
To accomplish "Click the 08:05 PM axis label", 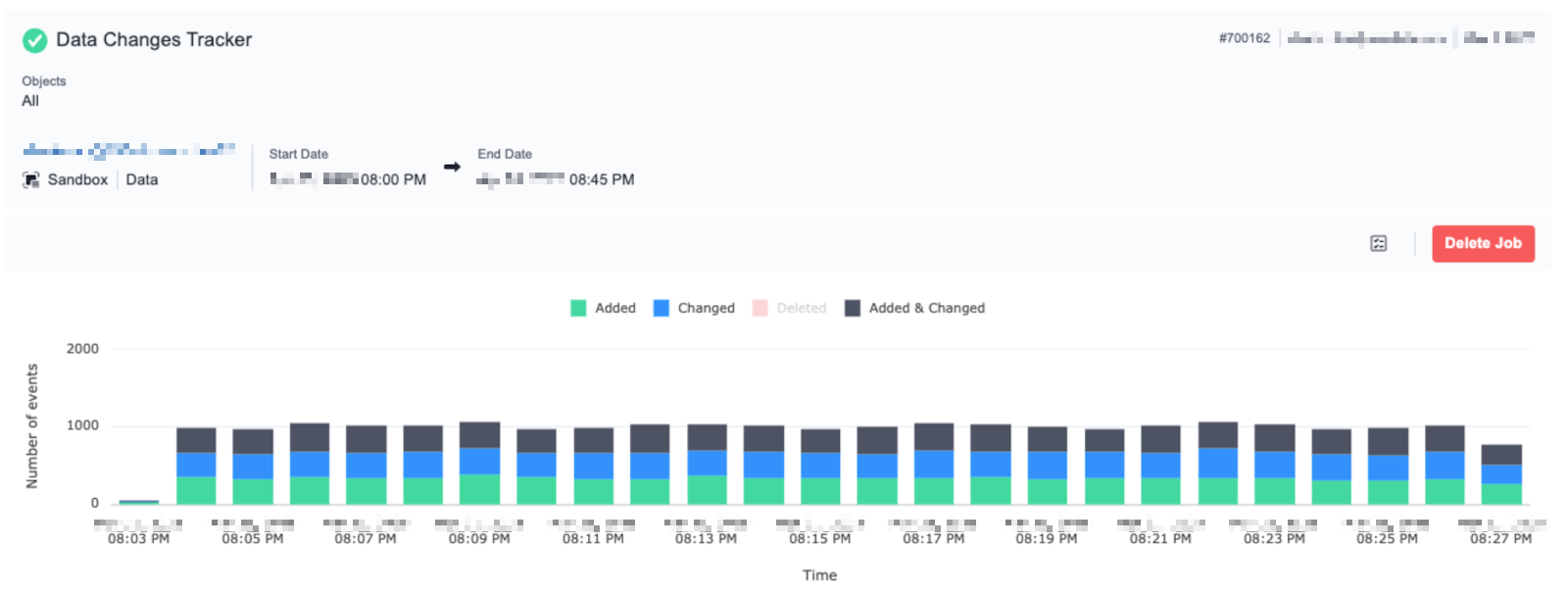I will point(253,538).
